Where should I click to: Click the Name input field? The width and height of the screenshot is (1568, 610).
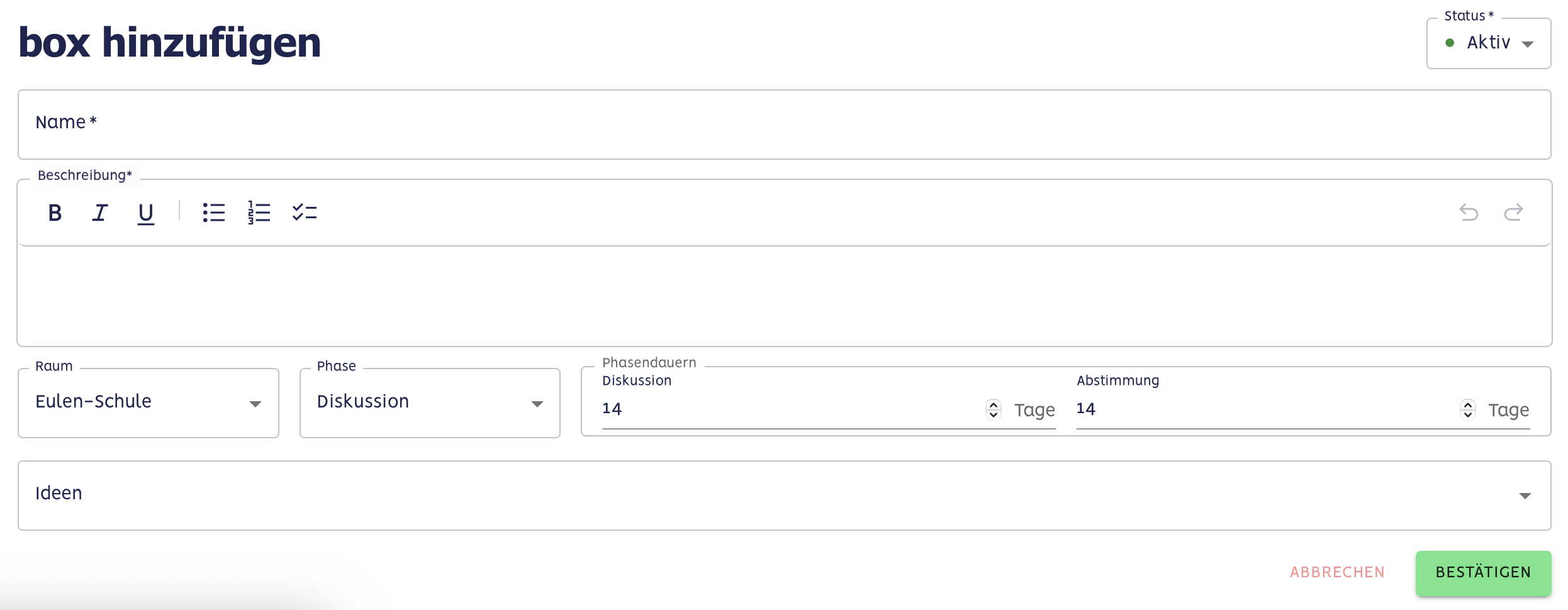point(784,125)
